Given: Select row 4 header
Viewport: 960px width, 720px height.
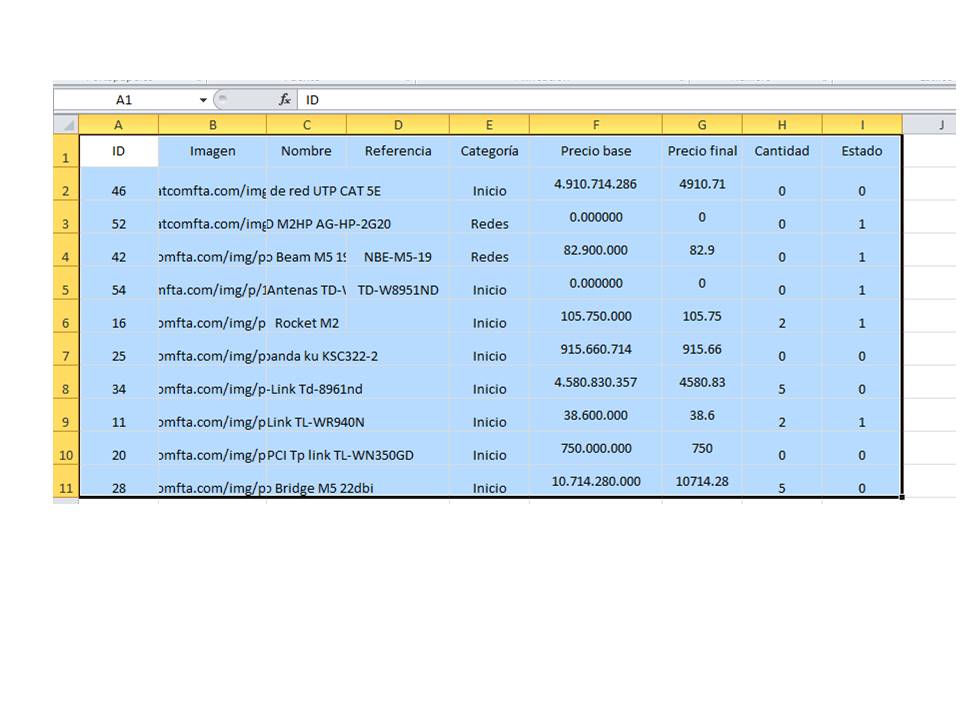Looking at the screenshot, I should point(66,250).
